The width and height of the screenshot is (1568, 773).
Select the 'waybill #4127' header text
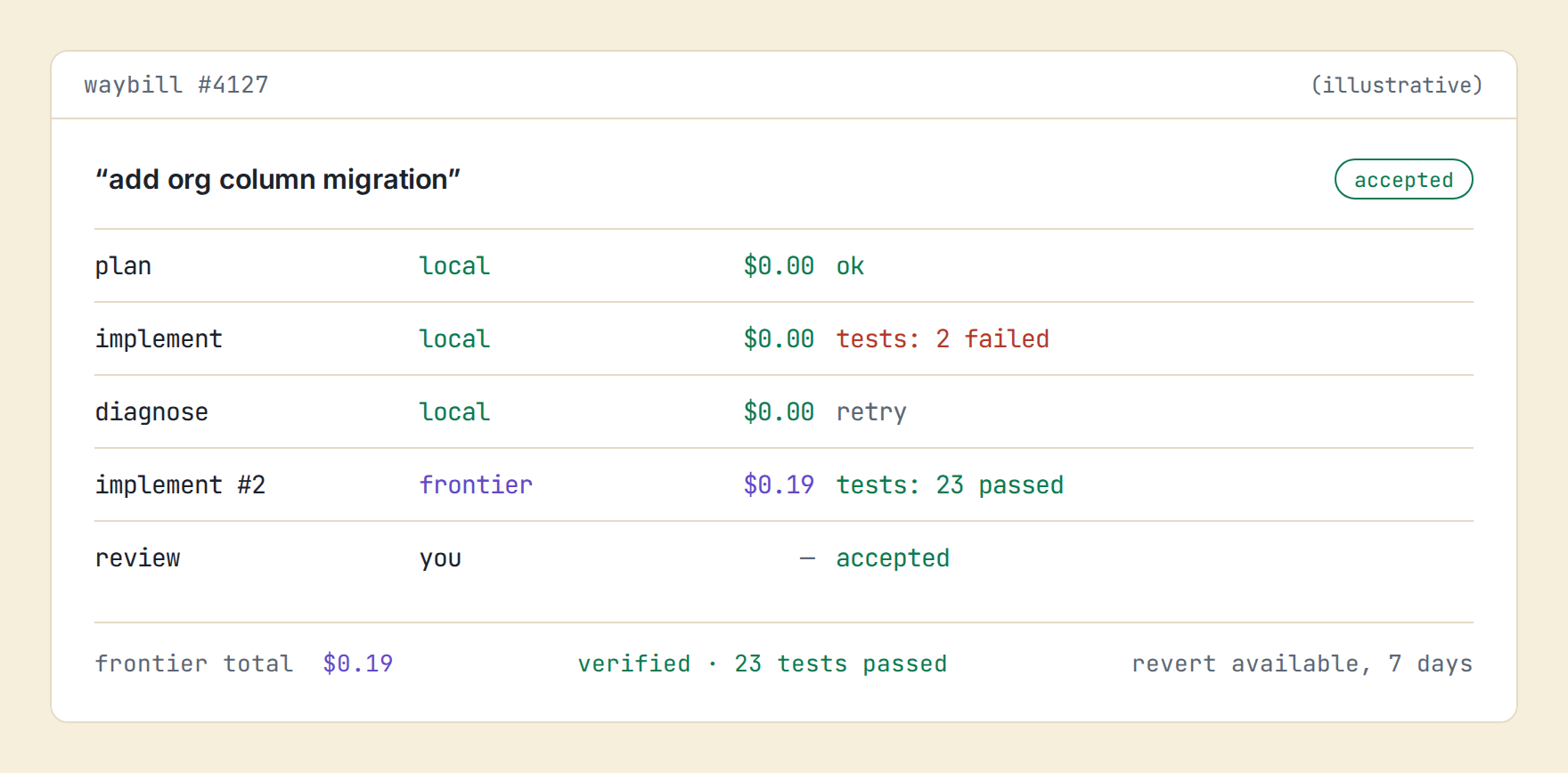176,85
